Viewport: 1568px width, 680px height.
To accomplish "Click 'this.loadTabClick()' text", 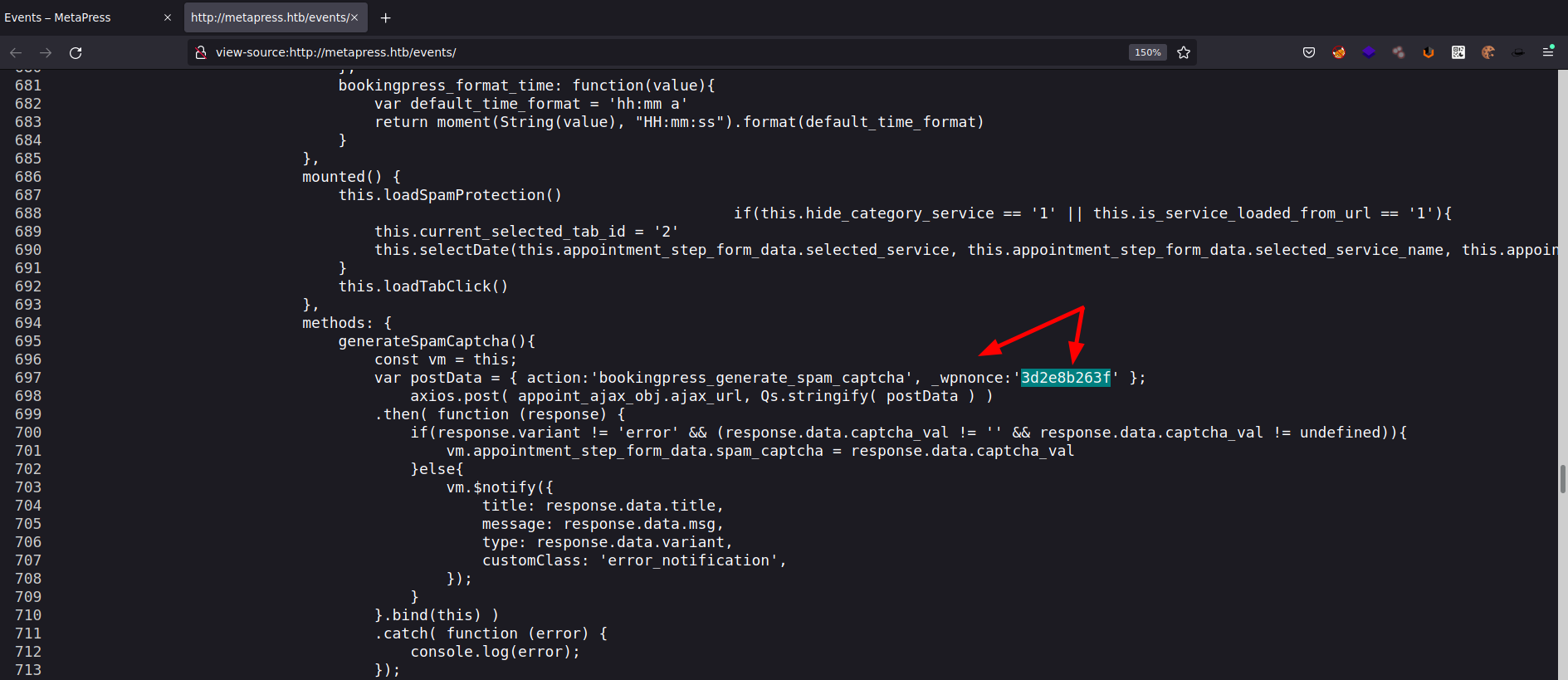I will [423, 286].
